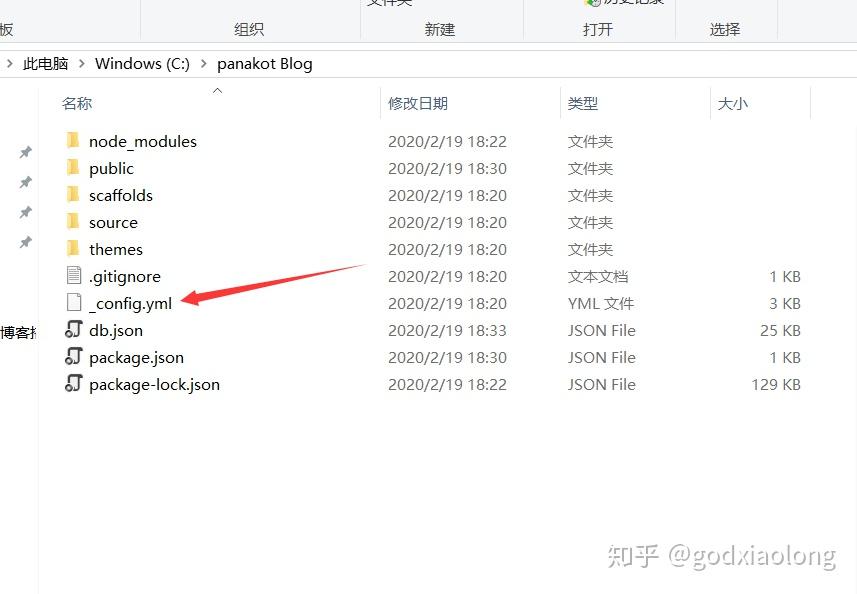
Task: Open the node_modules folder icon
Action: click(x=73, y=141)
